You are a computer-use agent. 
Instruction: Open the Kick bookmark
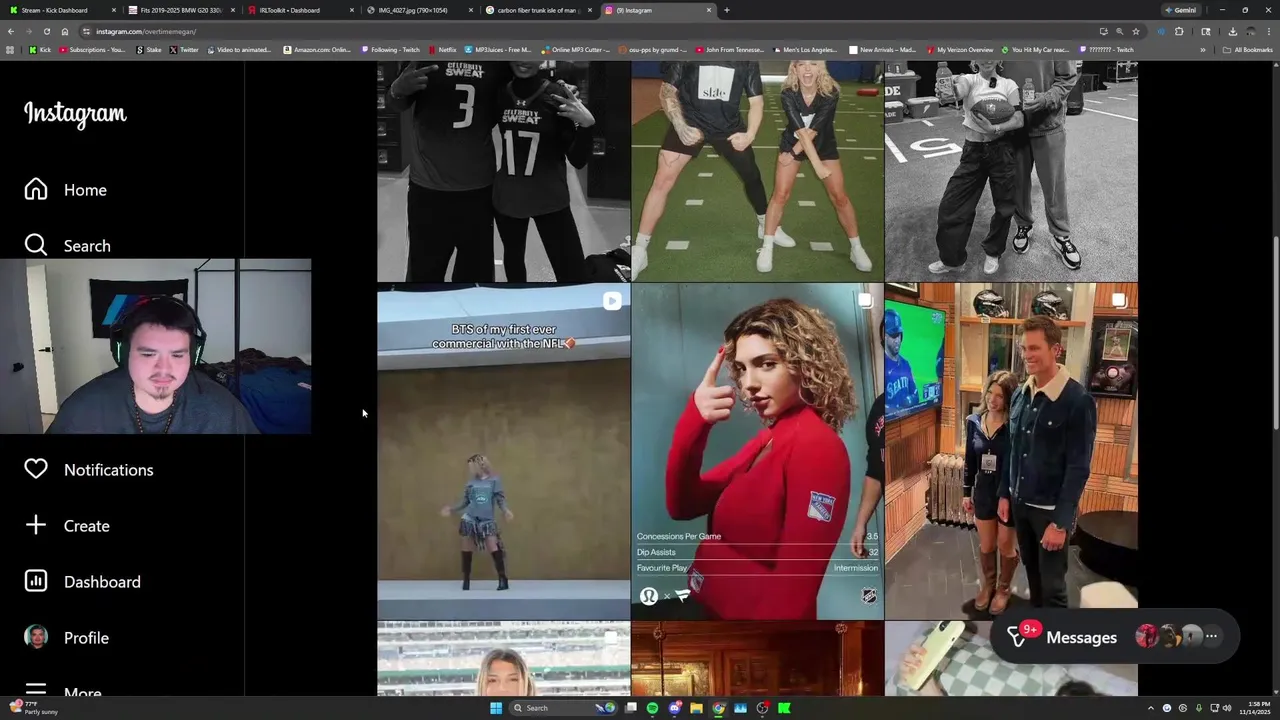tap(40, 49)
